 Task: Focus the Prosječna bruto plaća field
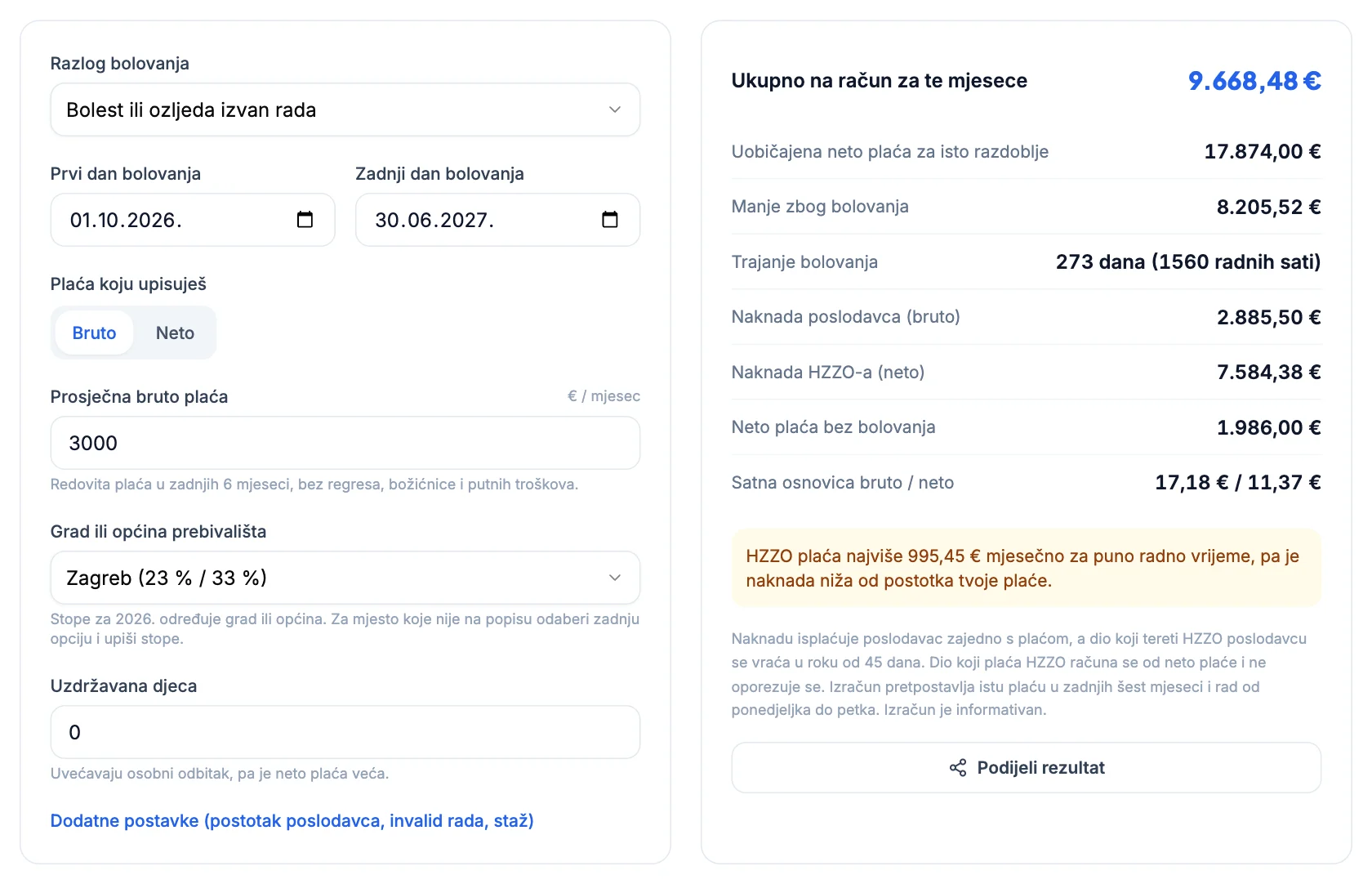click(x=345, y=443)
